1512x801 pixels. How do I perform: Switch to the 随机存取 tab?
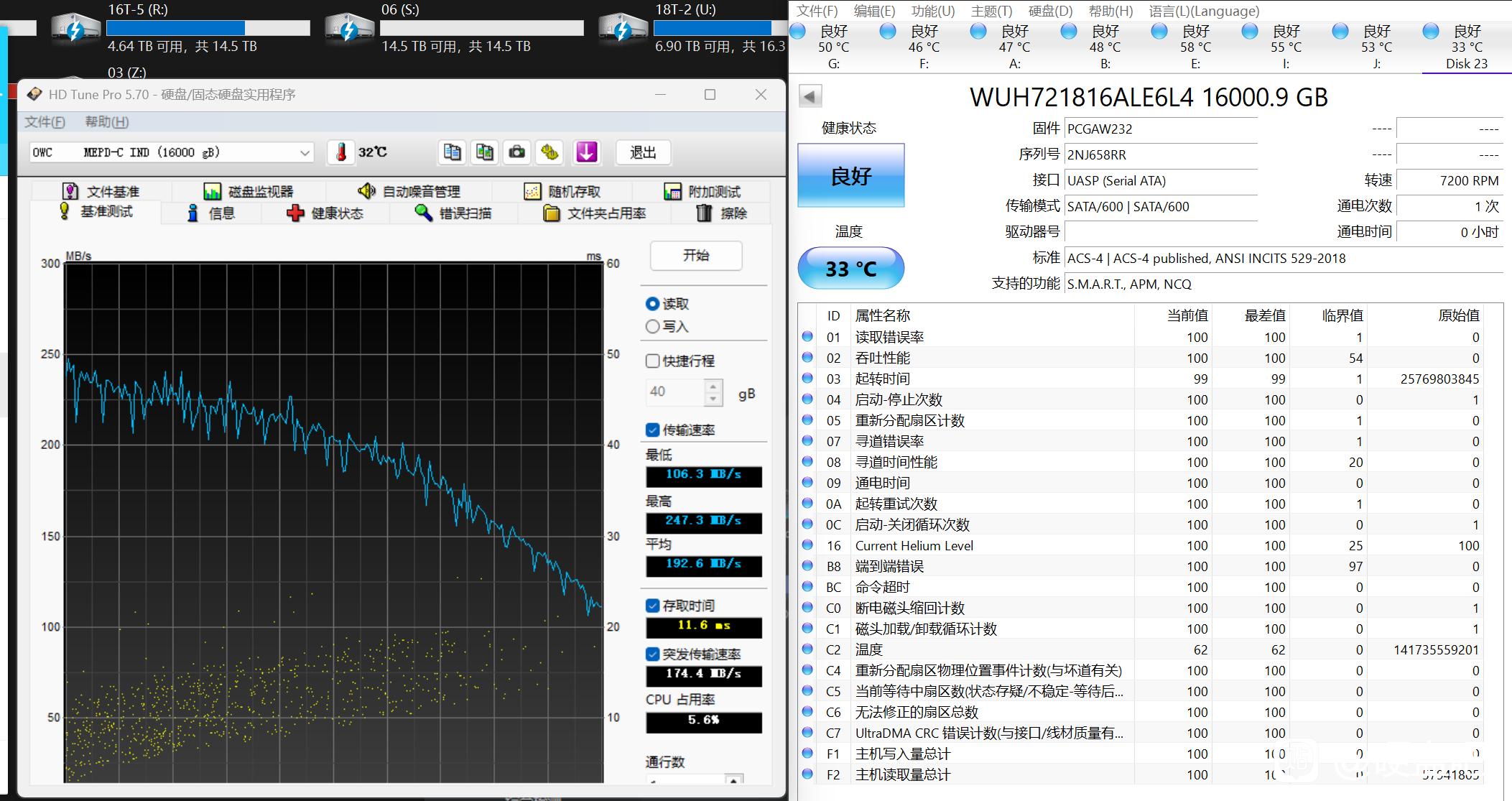pos(562,191)
